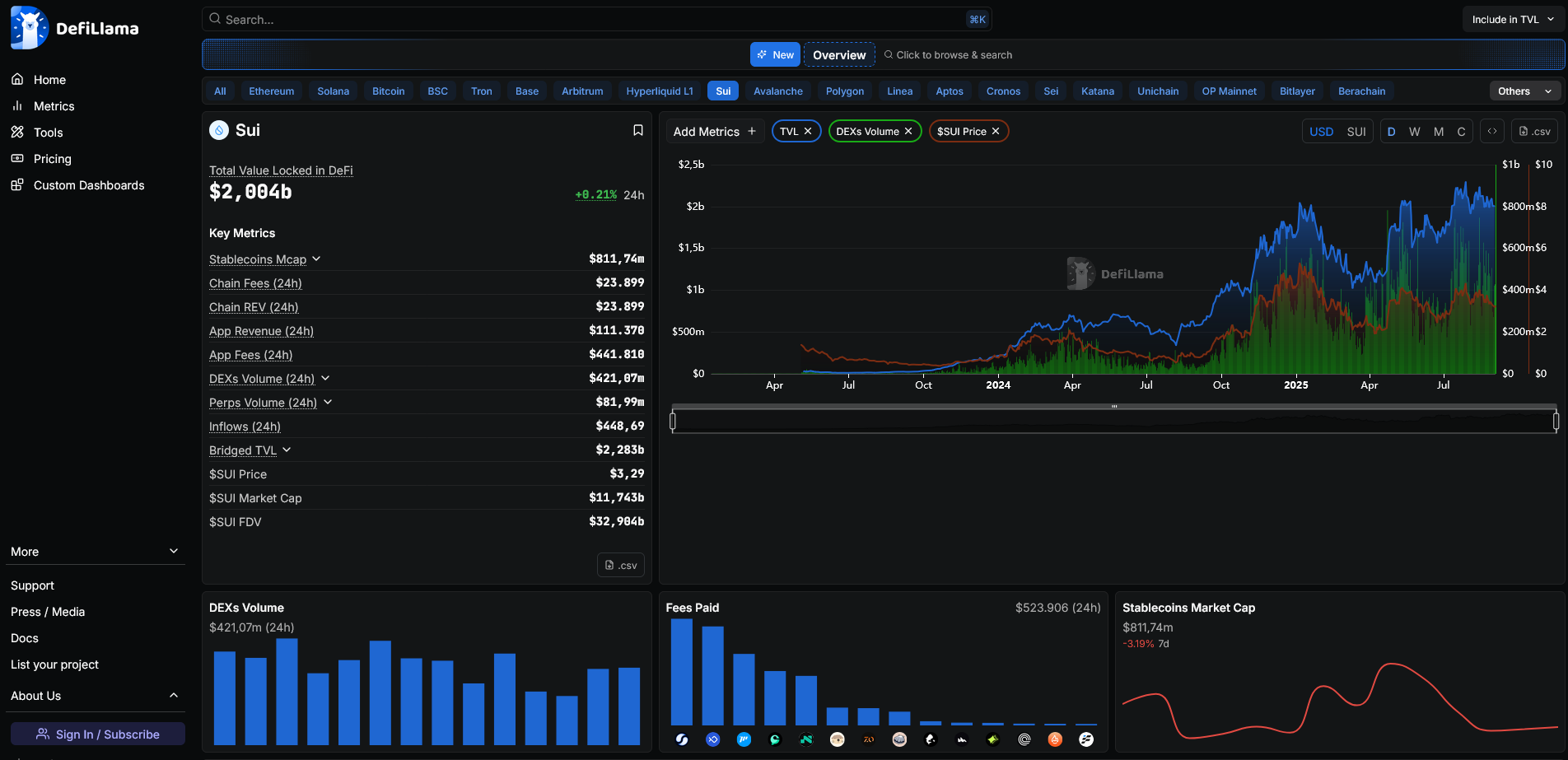This screenshot has height=760, width=1568.
Task: Click third protocol icon under Fees Paid
Action: (x=744, y=739)
